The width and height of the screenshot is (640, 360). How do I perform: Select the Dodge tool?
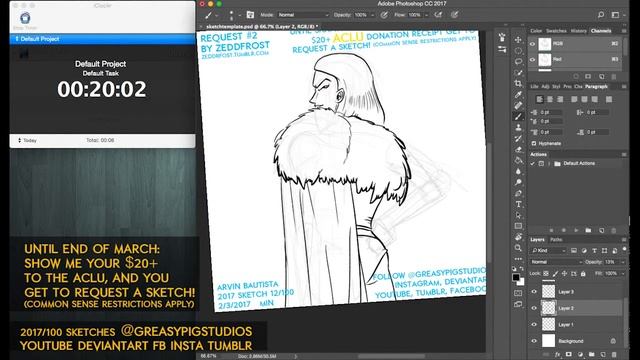518,182
